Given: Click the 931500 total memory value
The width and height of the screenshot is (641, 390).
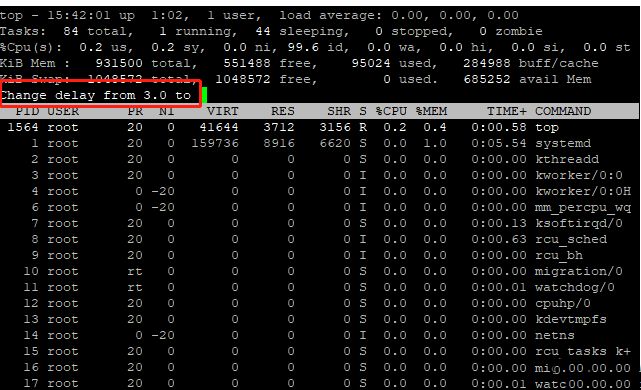Looking at the screenshot, I should [x=119, y=63].
